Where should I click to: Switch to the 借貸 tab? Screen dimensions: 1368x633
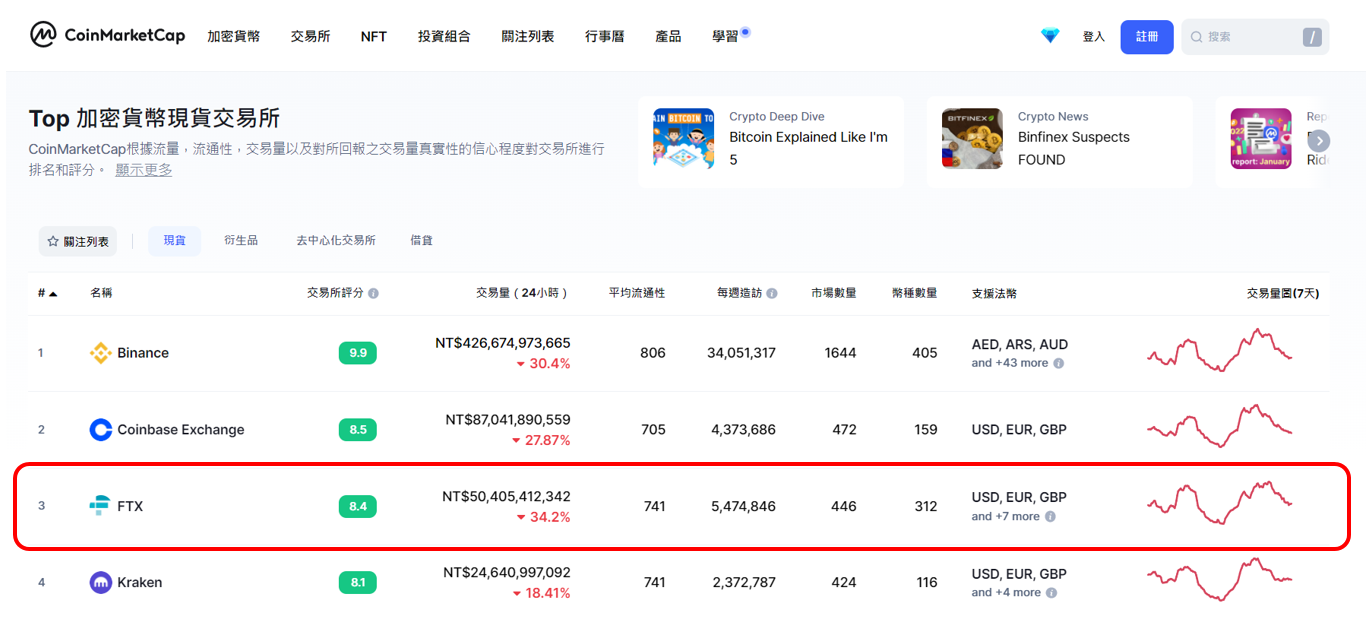pyautogui.click(x=422, y=241)
